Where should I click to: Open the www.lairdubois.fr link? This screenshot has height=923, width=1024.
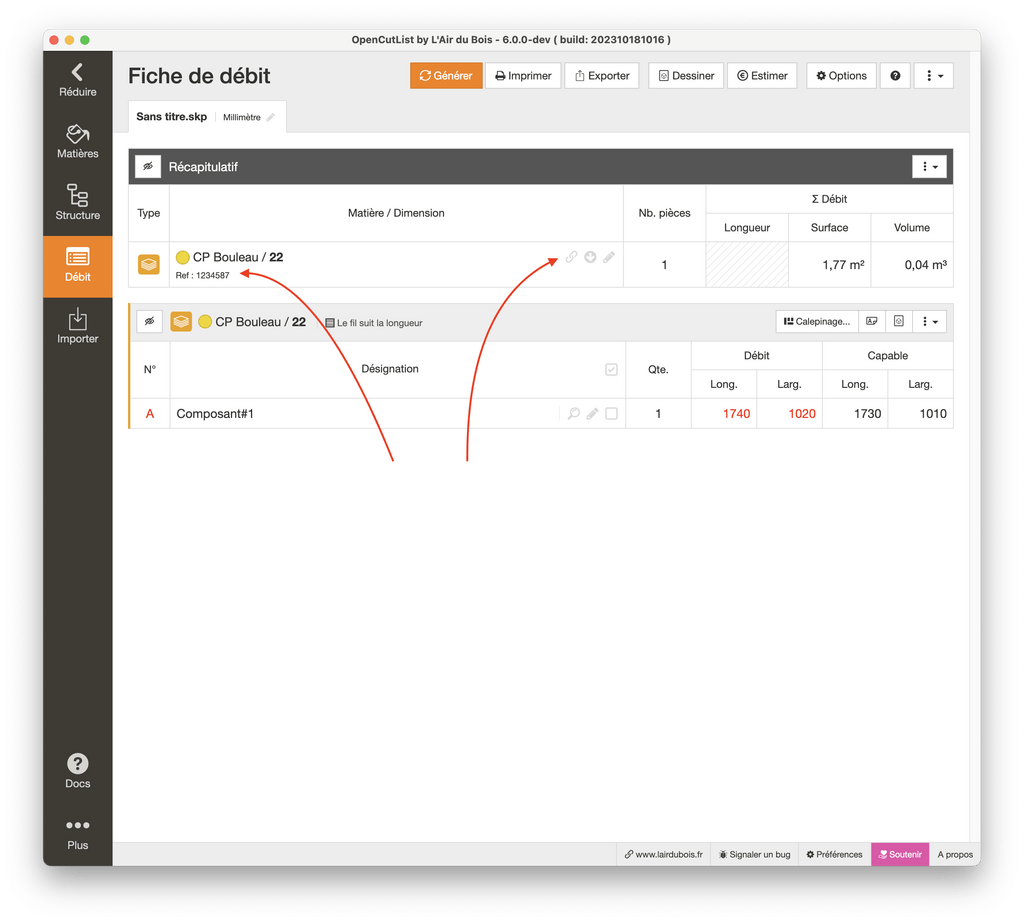(664, 854)
